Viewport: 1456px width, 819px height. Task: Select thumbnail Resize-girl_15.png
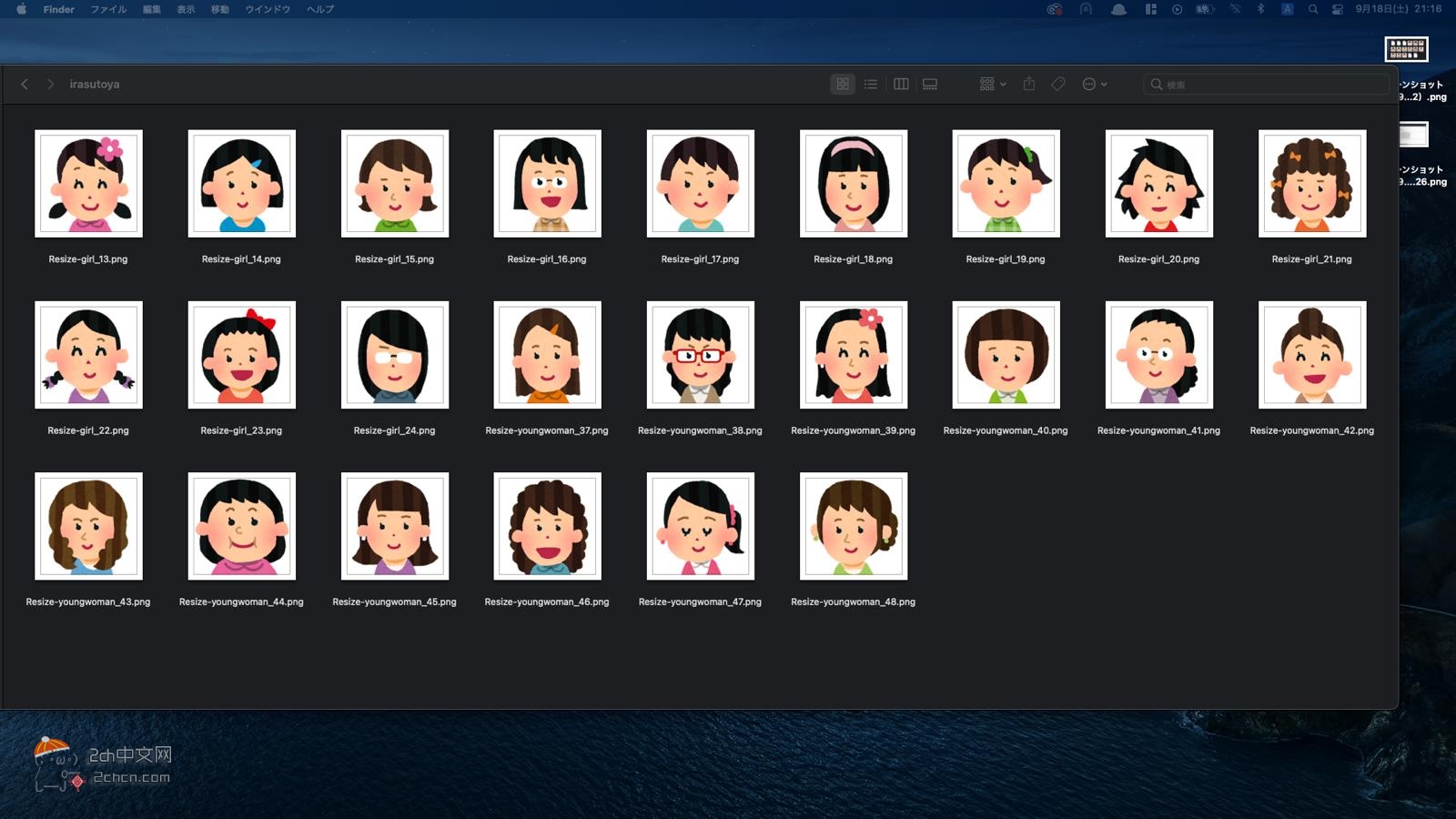pos(394,184)
